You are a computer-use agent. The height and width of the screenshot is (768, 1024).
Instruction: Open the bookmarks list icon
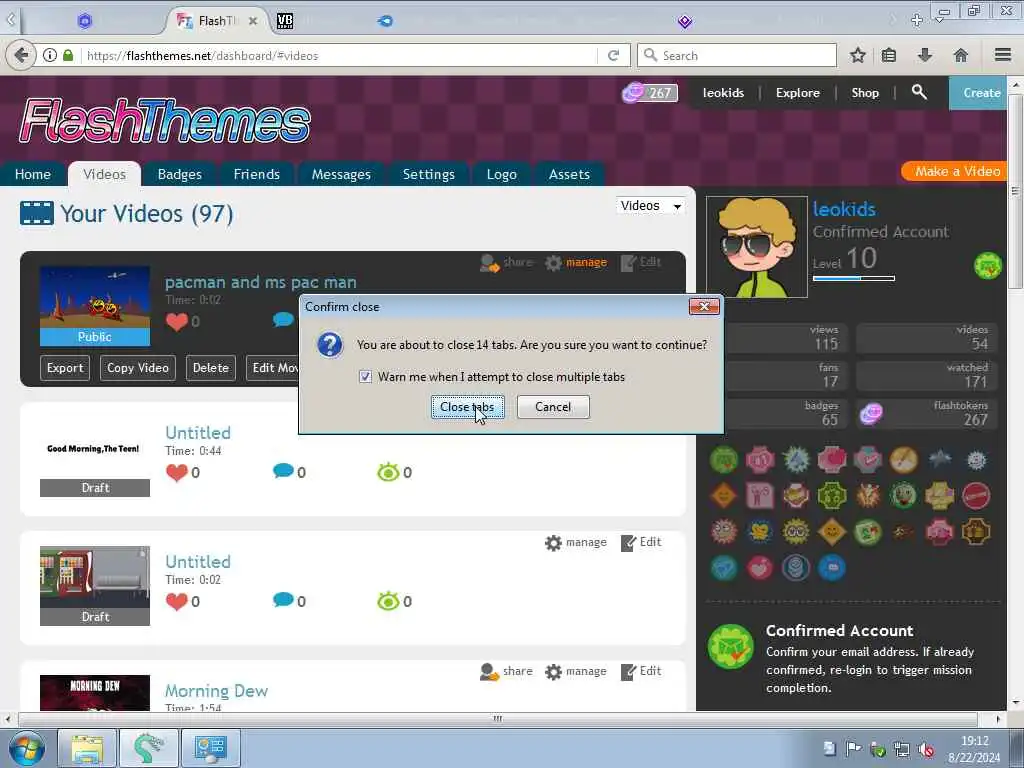889,56
